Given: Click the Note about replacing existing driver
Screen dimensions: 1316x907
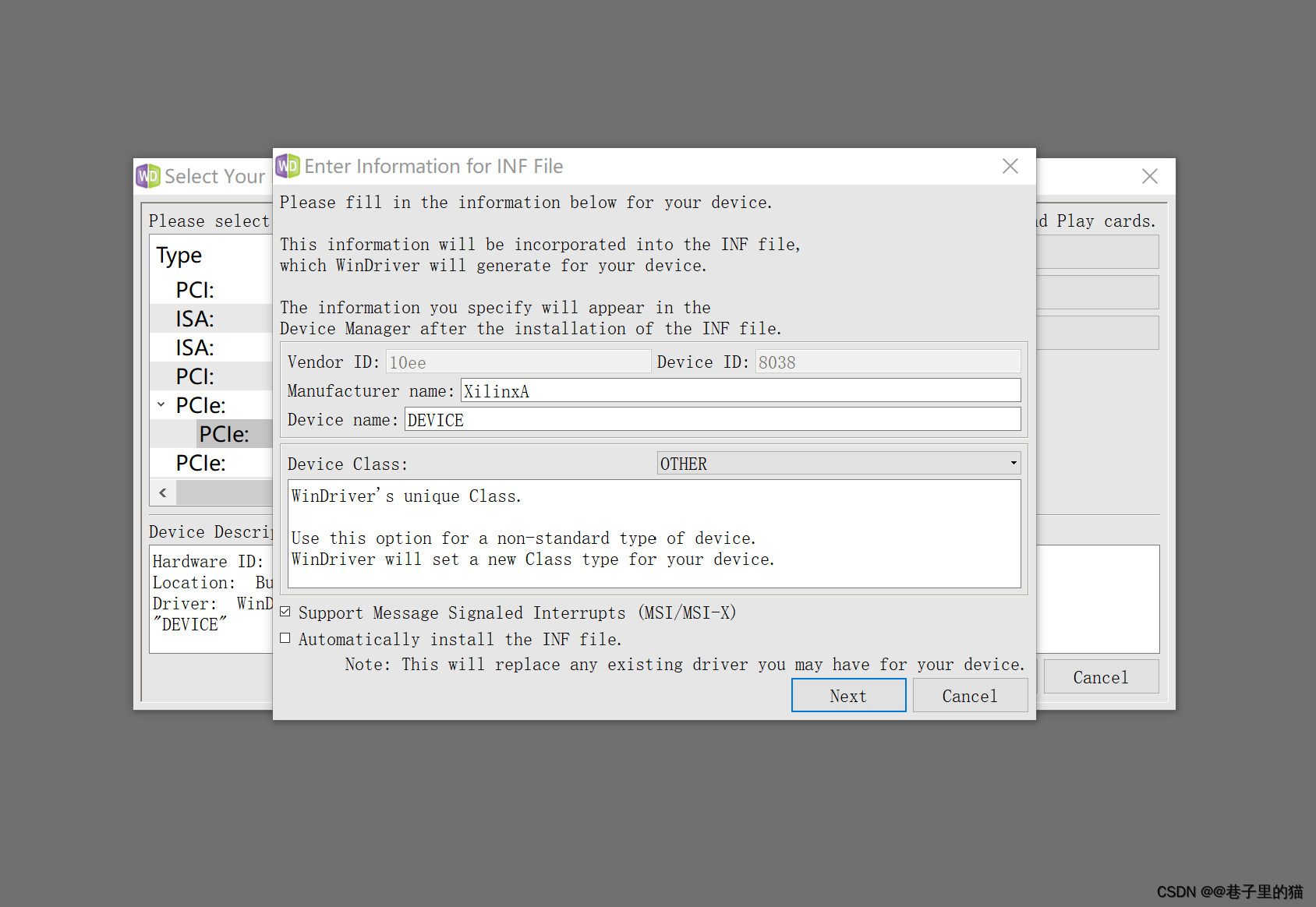Looking at the screenshot, I should 685,664.
